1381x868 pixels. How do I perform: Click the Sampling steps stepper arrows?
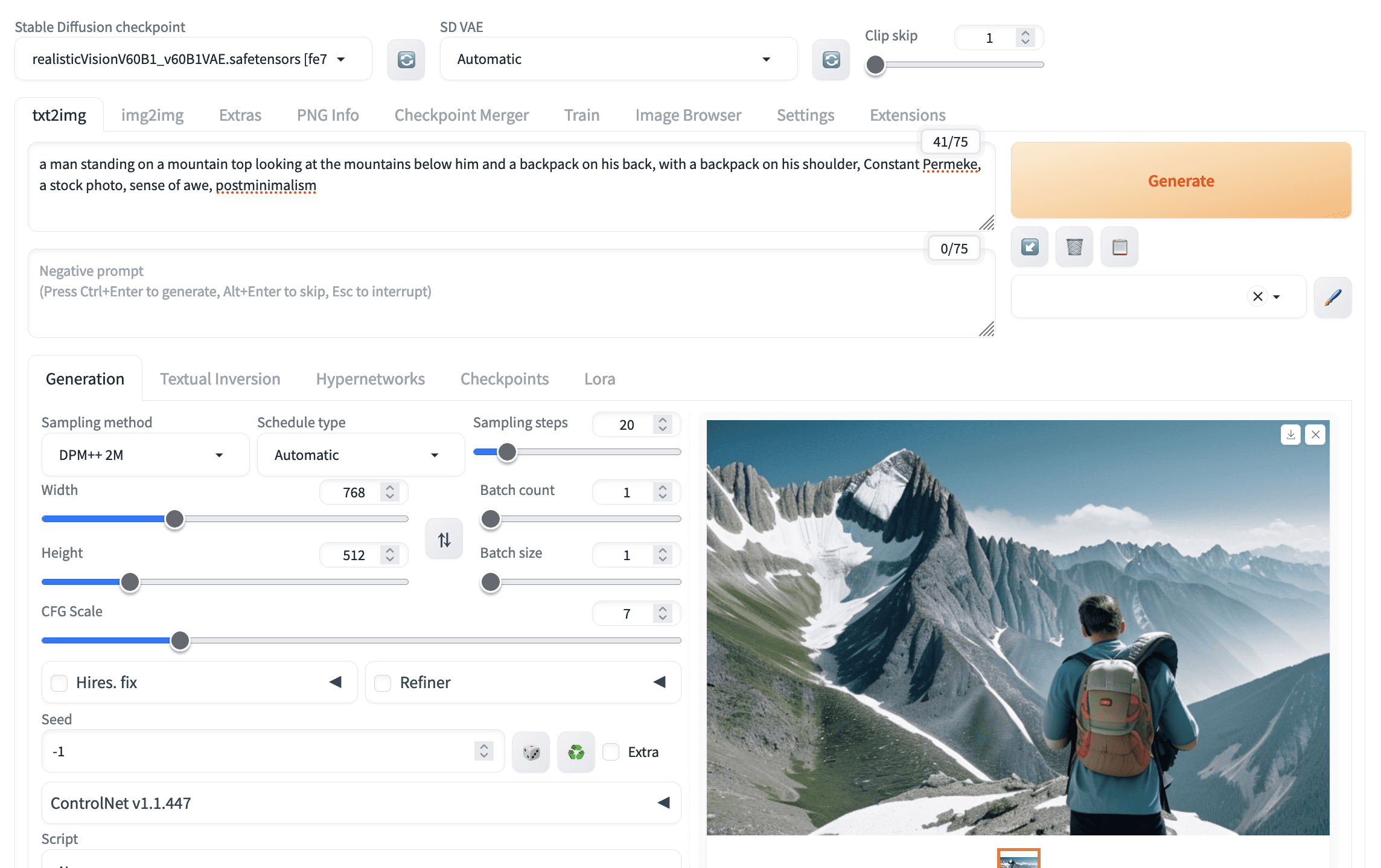pos(663,424)
